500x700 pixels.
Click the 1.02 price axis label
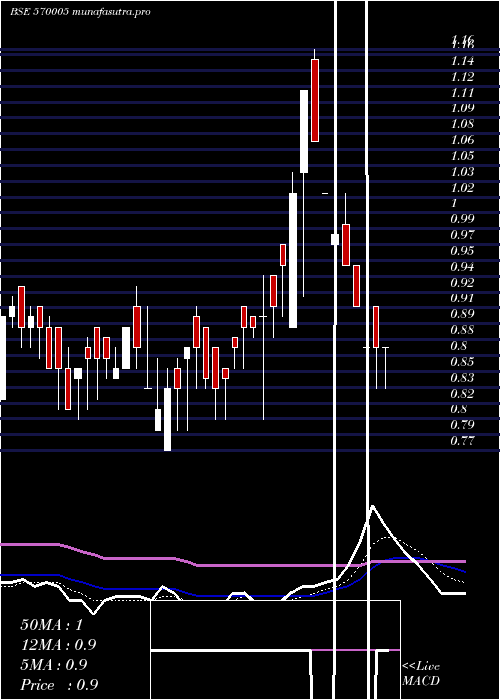click(462, 188)
